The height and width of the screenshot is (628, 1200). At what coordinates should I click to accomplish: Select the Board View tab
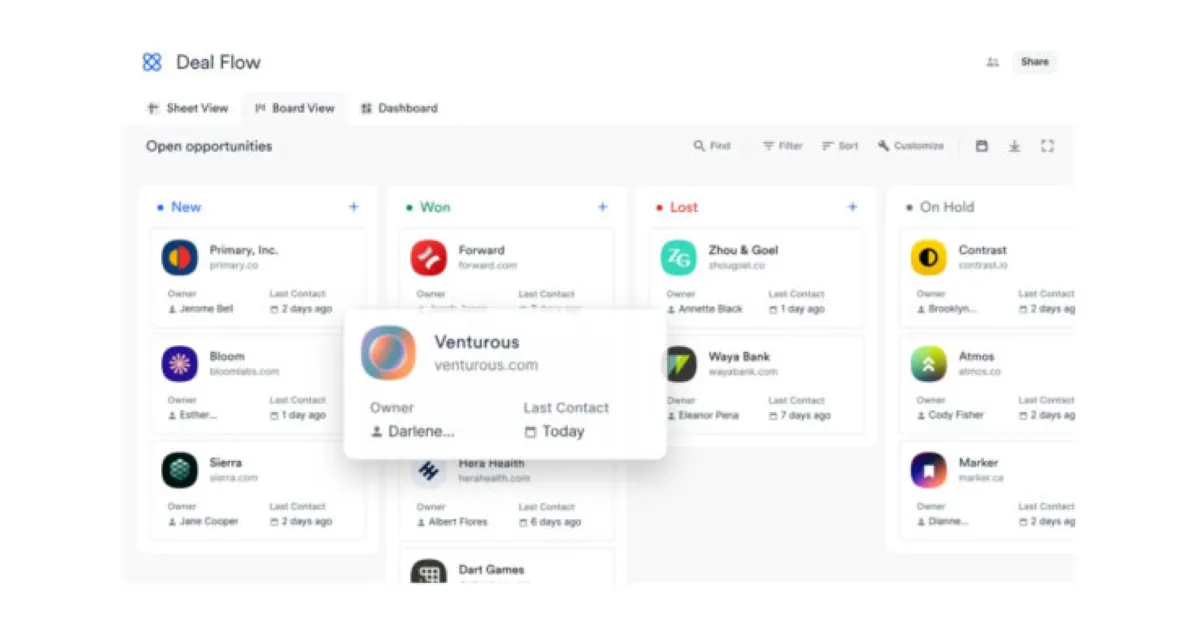(x=295, y=108)
